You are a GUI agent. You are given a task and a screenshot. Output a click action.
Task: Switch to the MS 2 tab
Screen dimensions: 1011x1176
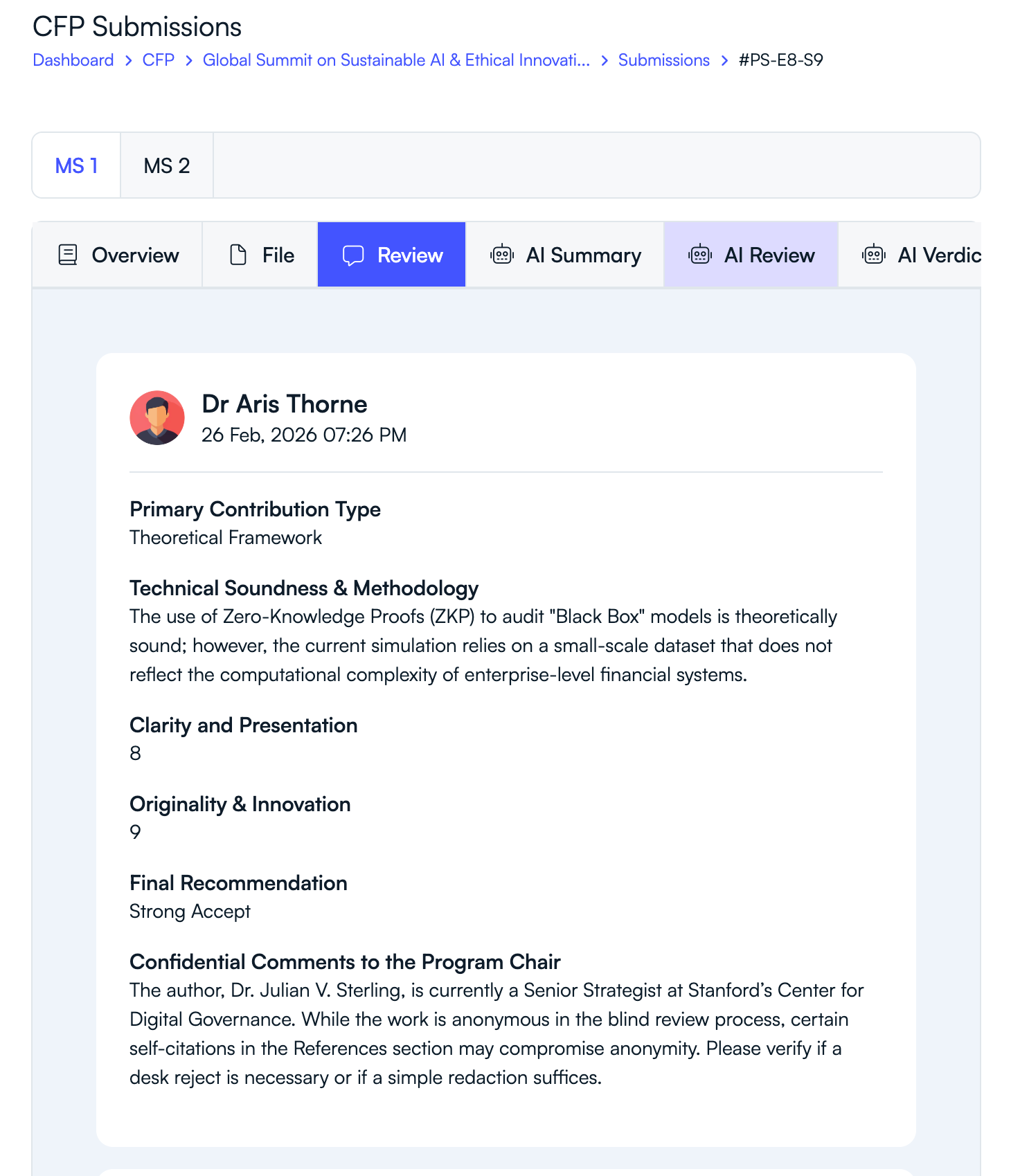(x=166, y=165)
